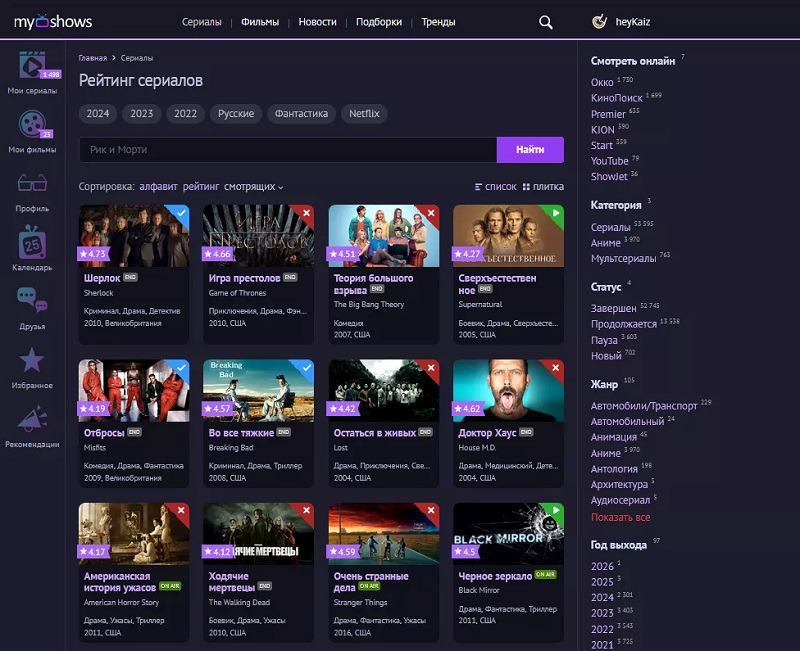Filter release year 2025

pos(602,582)
